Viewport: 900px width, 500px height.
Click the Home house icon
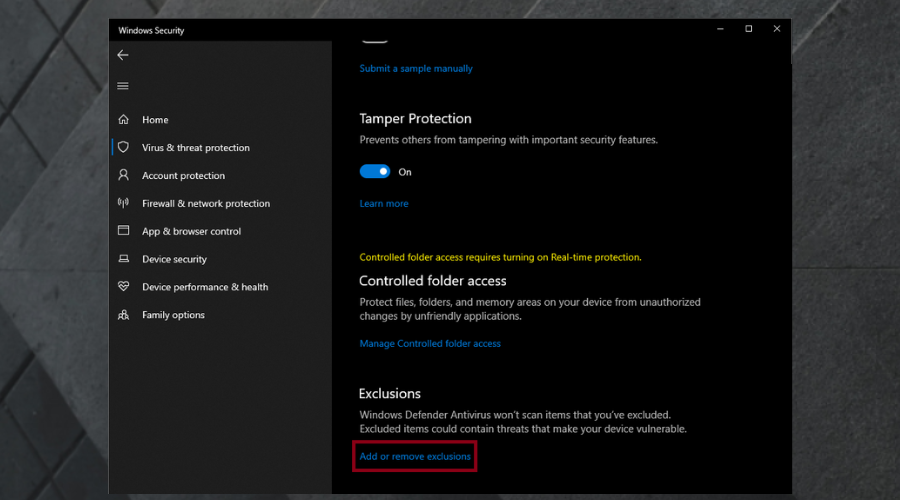tap(124, 120)
